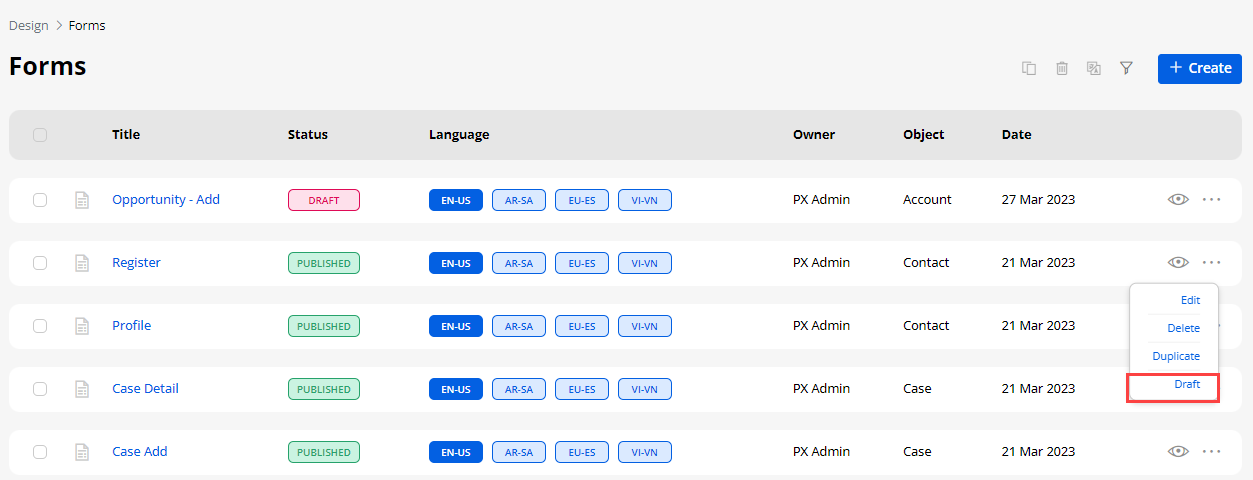Click the document icon beside Case Detail
The height and width of the screenshot is (480, 1253).
82,389
